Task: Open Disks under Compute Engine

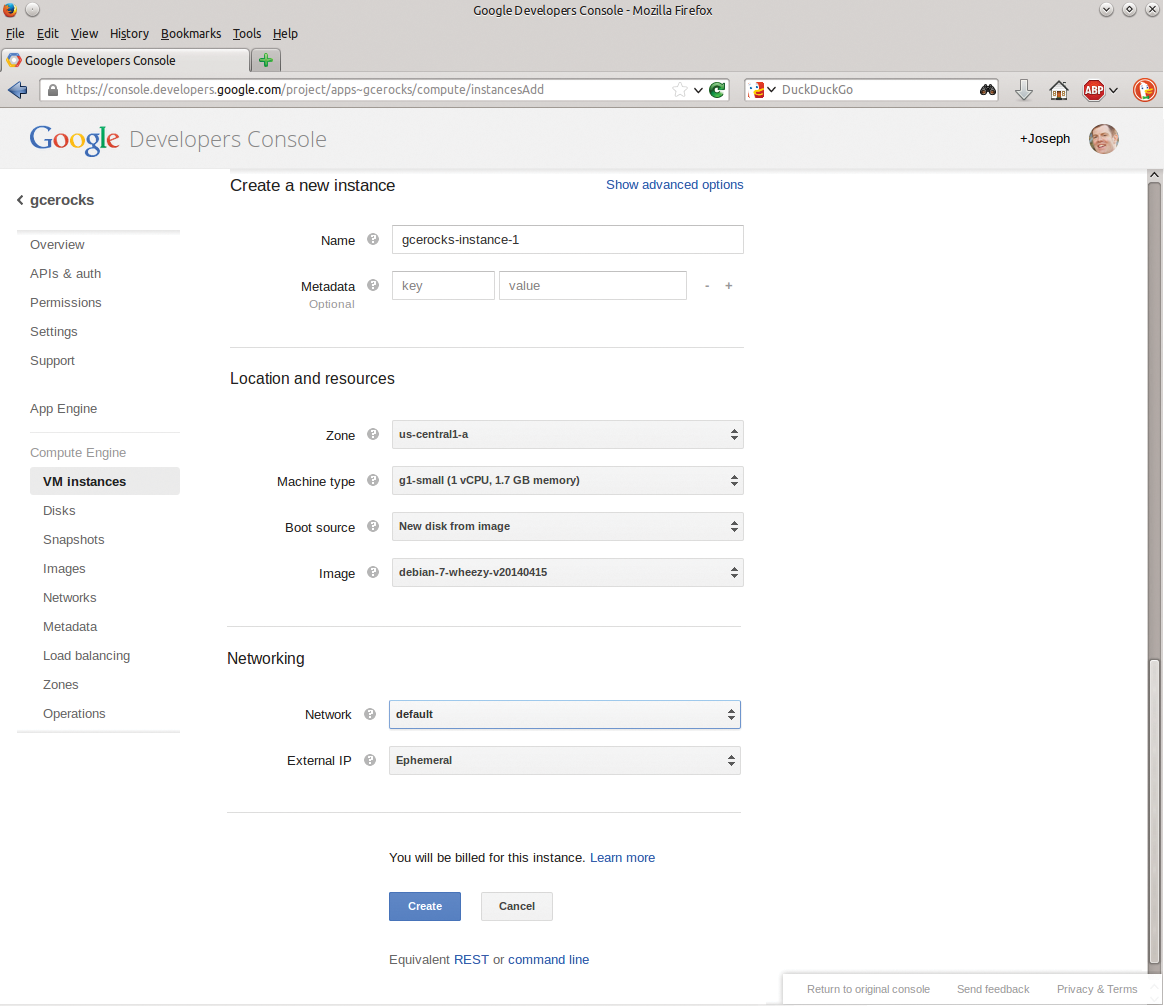Action: [59, 510]
